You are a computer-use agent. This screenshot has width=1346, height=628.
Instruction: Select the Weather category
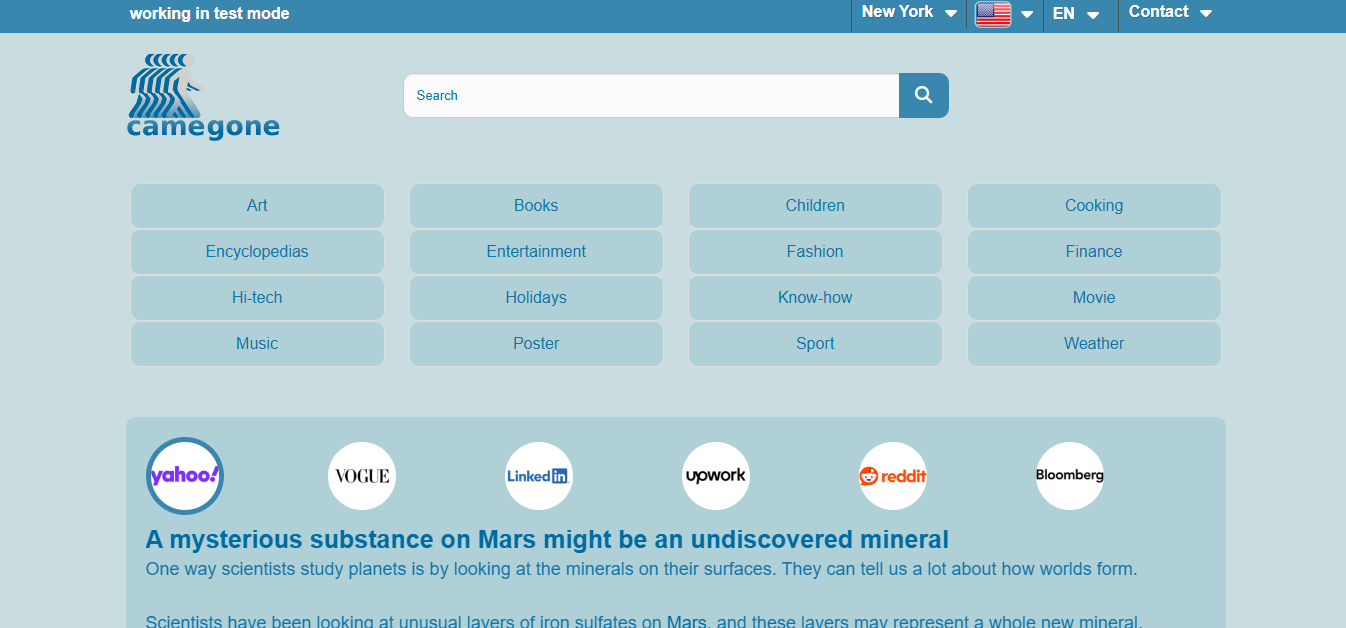pyautogui.click(x=1094, y=344)
